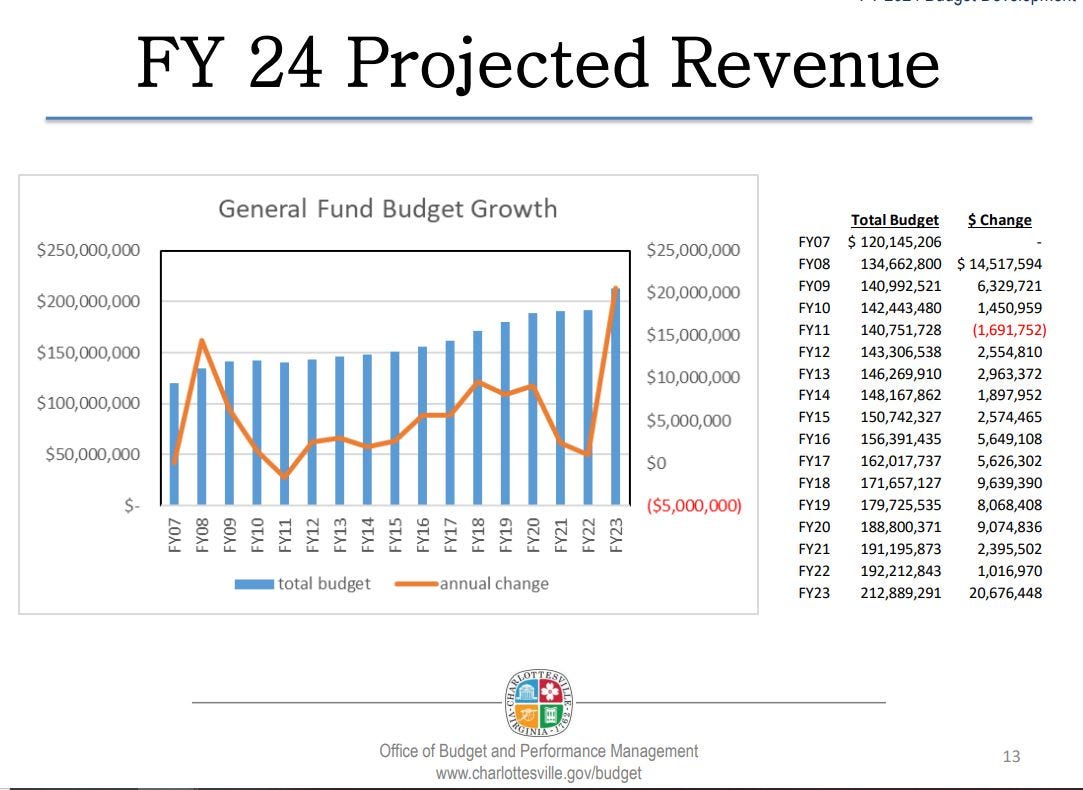Click the FY07 total budget value $120,145,206

point(894,242)
